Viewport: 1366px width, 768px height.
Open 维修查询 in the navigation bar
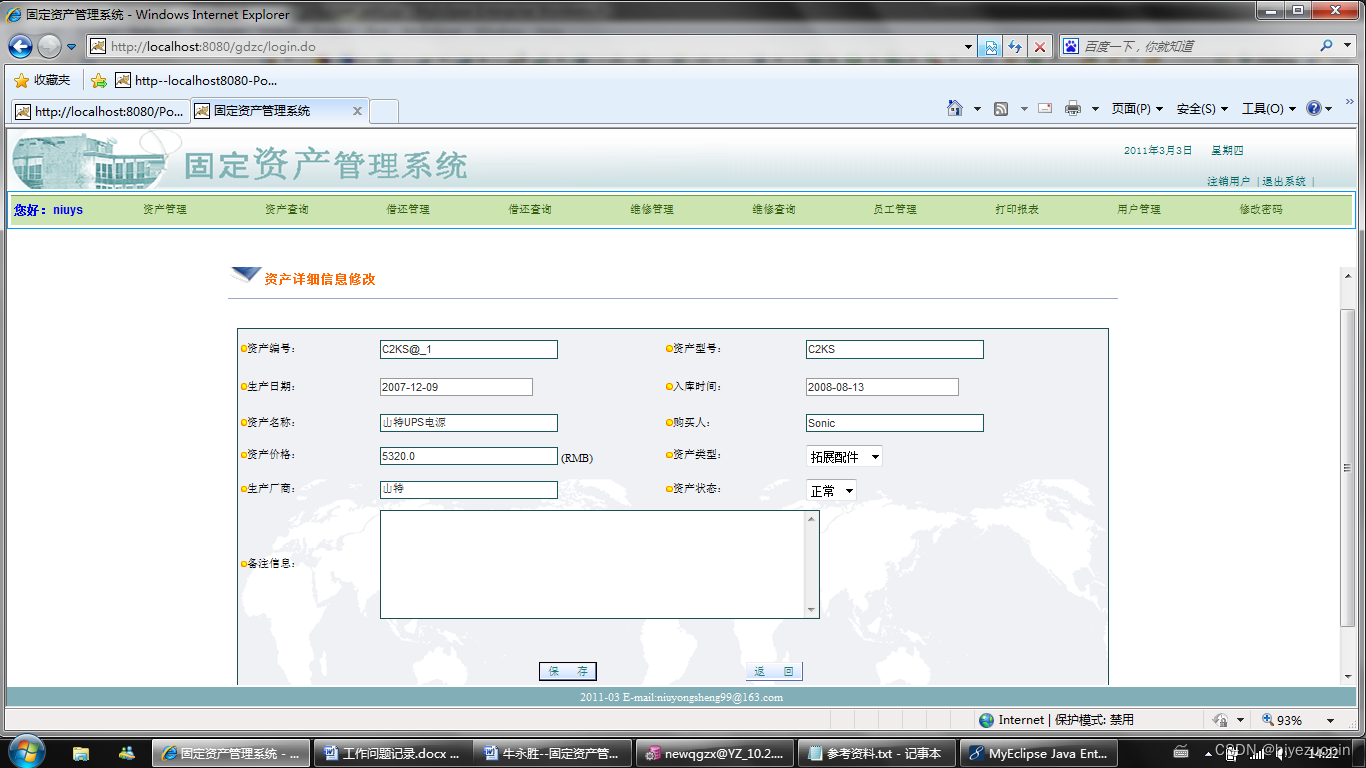[774, 210]
